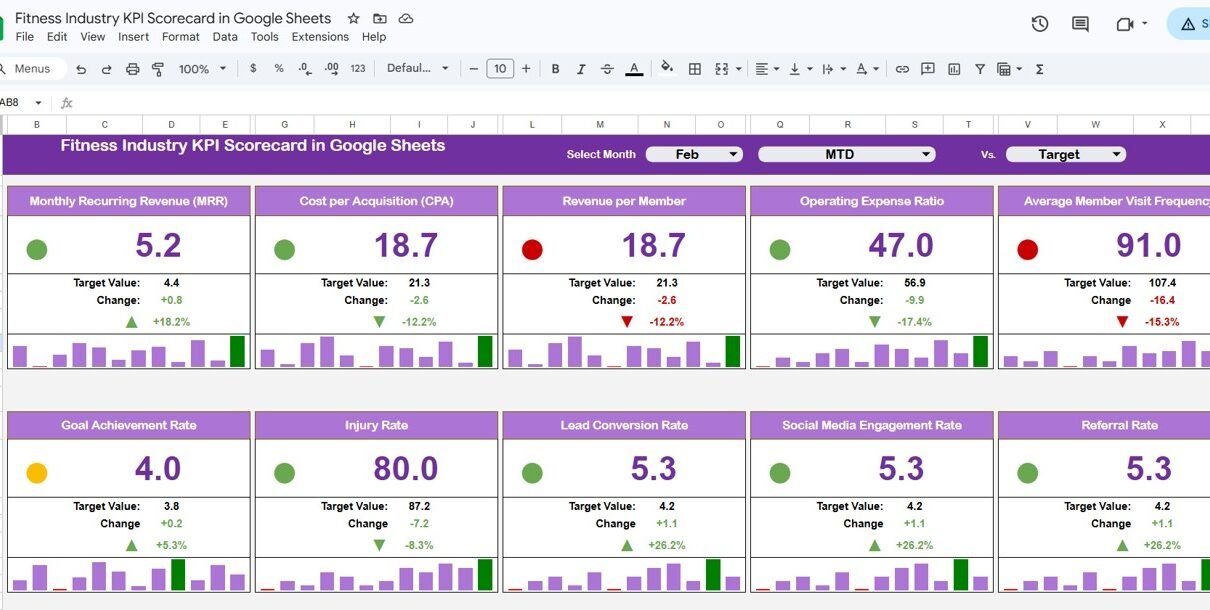The height and width of the screenshot is (610, 1210).
Task: Click the insert link icon
Action: point(902,69)
